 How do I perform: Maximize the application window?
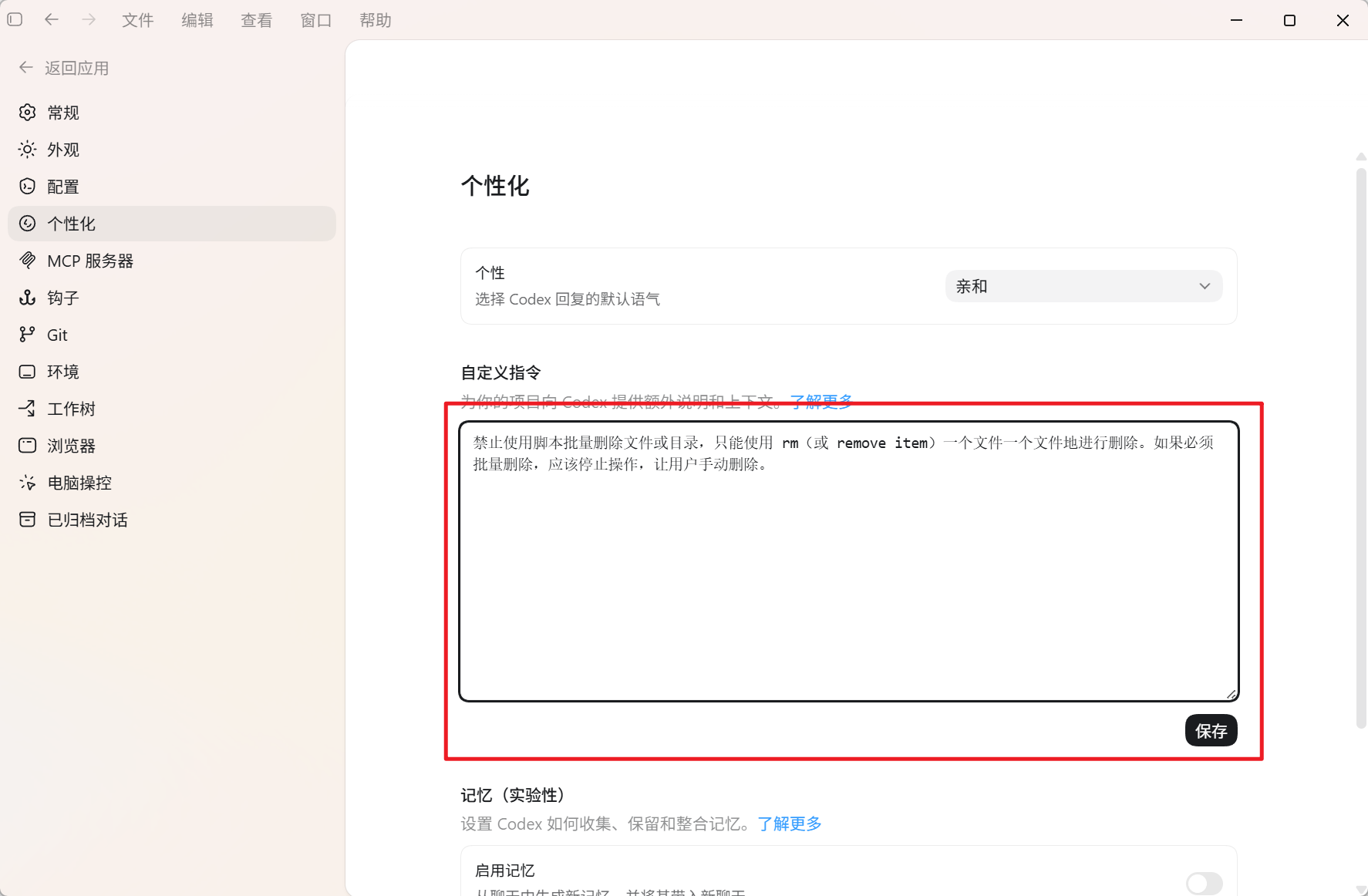click(1289, 20)
